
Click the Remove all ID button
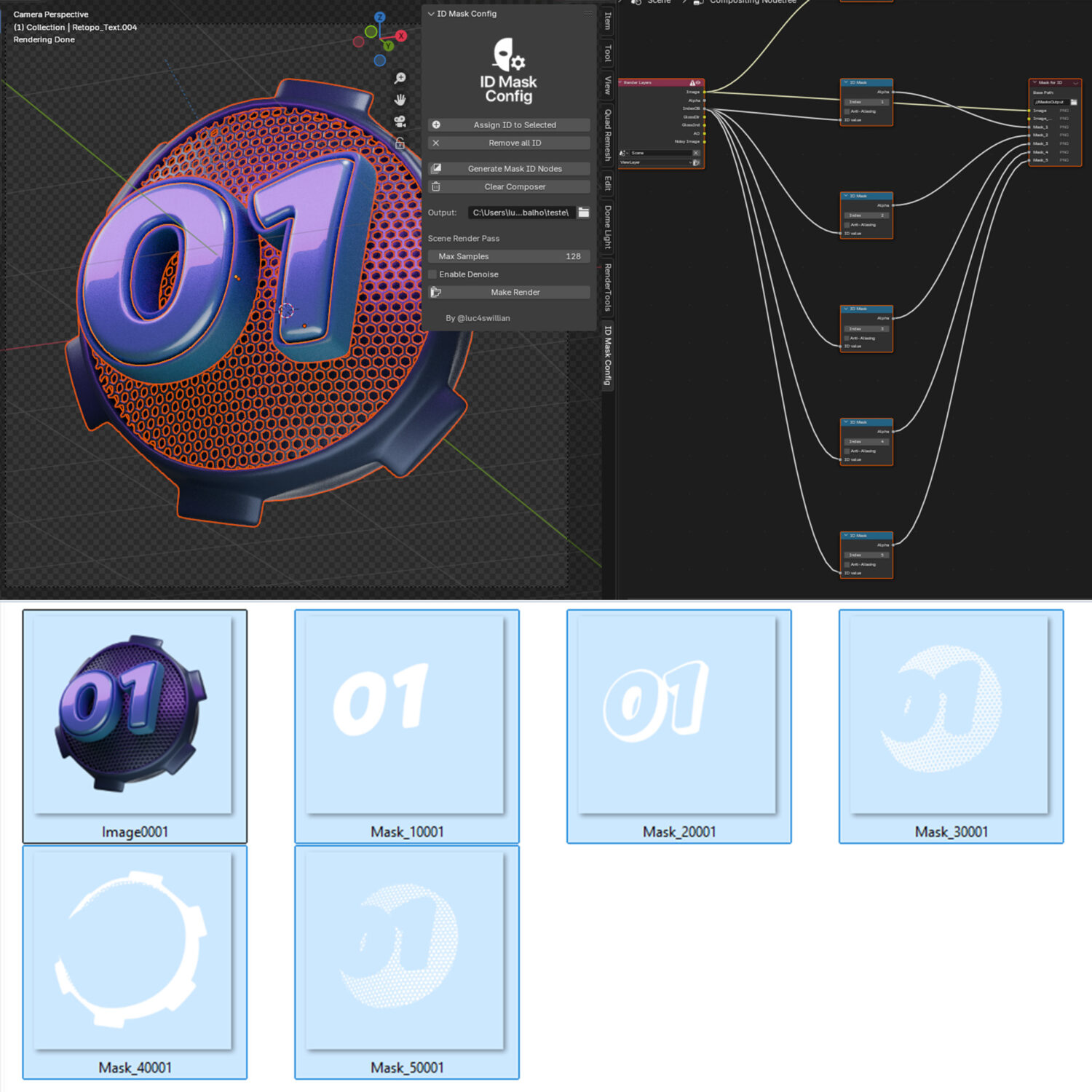[x=509, y=143]
